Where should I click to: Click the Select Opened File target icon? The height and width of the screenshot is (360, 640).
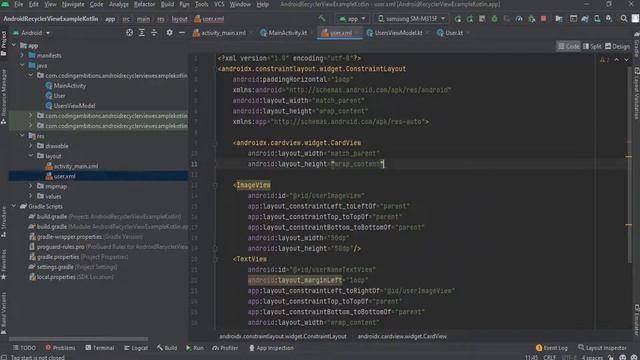129,33
